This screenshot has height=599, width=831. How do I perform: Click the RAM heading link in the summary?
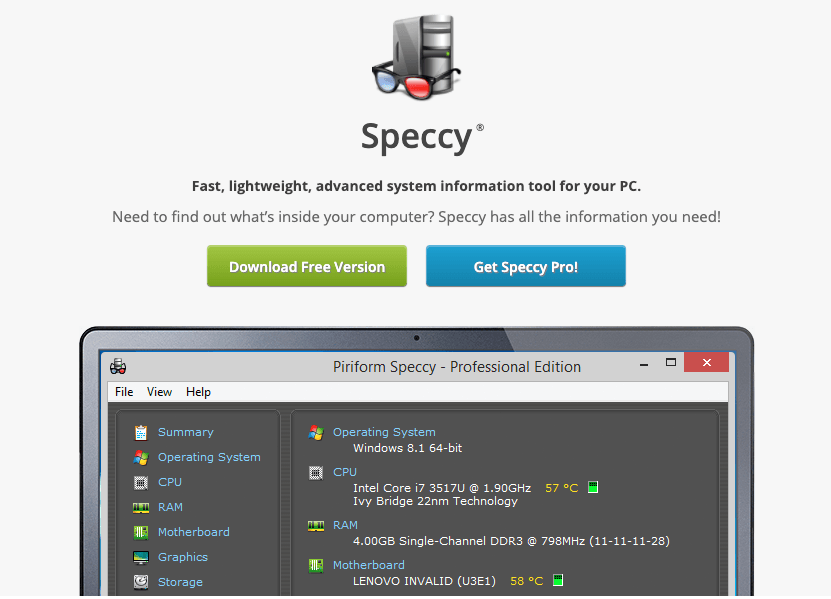[345, 525]
